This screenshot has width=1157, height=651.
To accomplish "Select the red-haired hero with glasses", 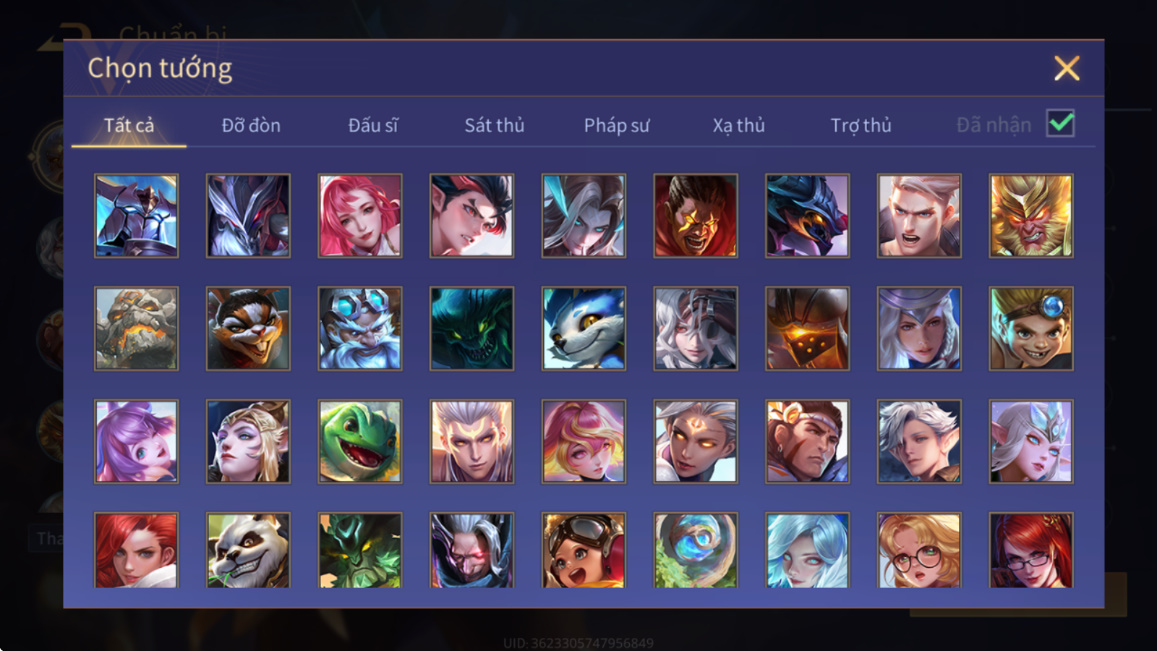I will tap(1031, 551).
